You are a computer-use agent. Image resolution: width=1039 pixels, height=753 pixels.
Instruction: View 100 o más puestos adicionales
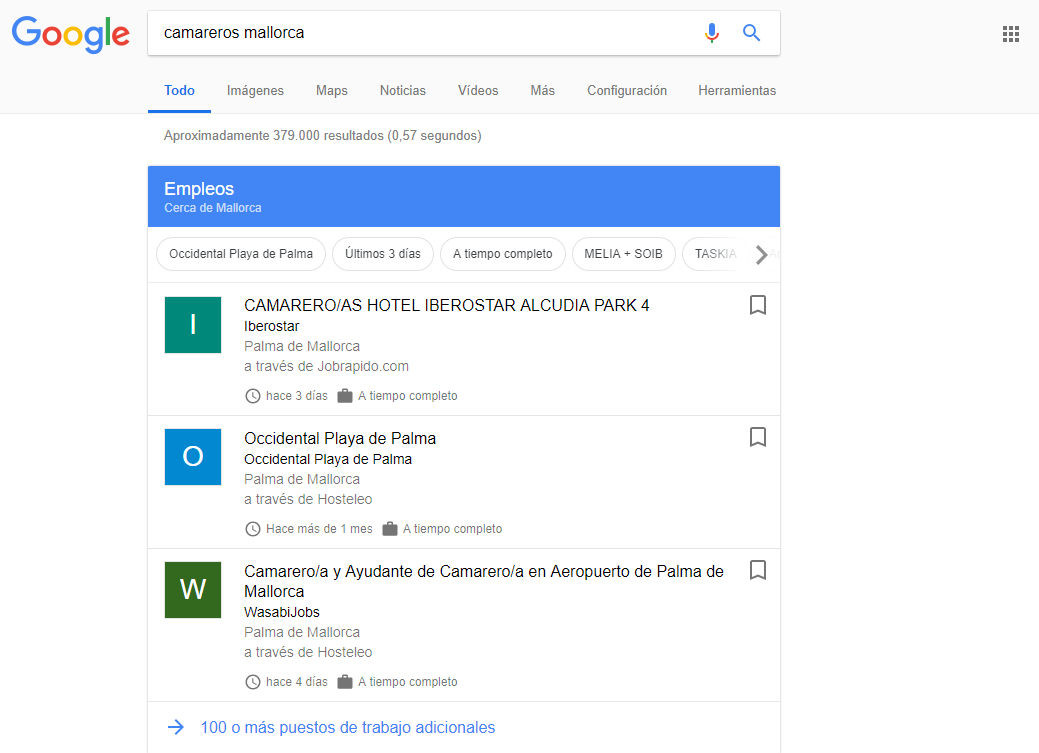click(347, 727)
